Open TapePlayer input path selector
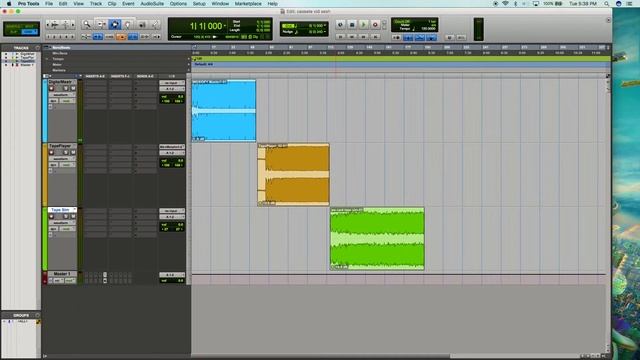The width and height of the screenshot is (640, 360). 172,147
